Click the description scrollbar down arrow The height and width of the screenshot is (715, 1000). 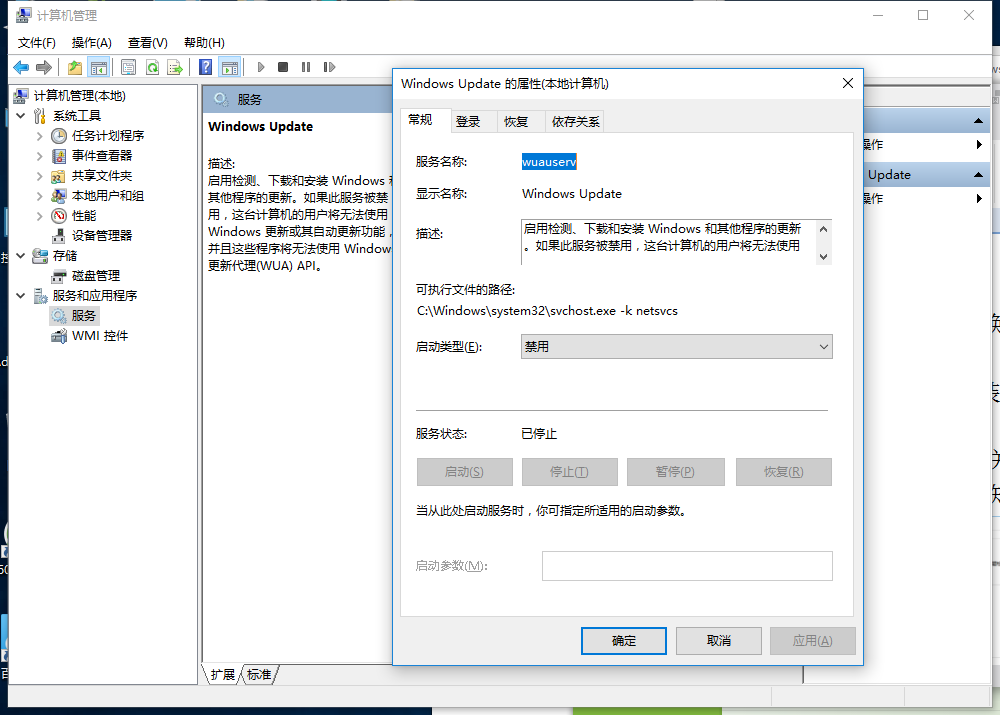pos(823,256)
